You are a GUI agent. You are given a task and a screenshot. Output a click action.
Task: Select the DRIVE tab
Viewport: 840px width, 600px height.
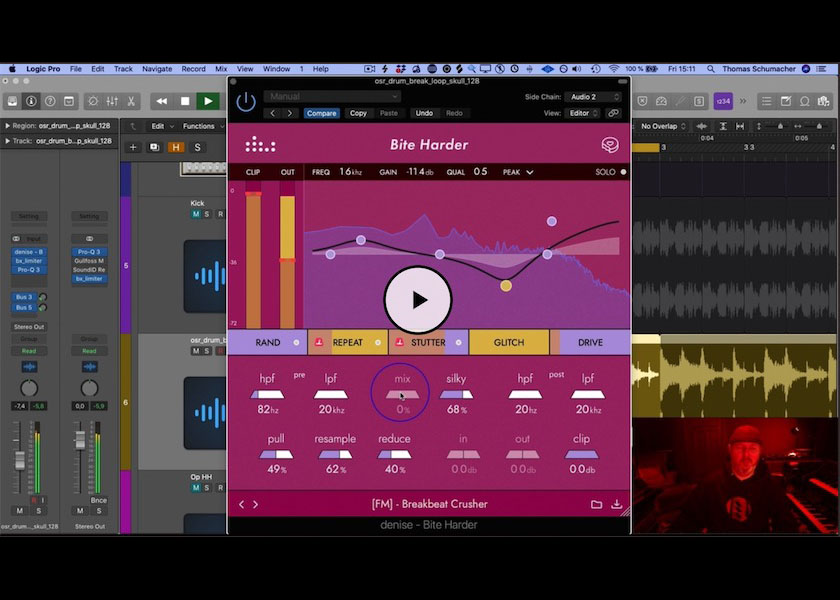590,342
